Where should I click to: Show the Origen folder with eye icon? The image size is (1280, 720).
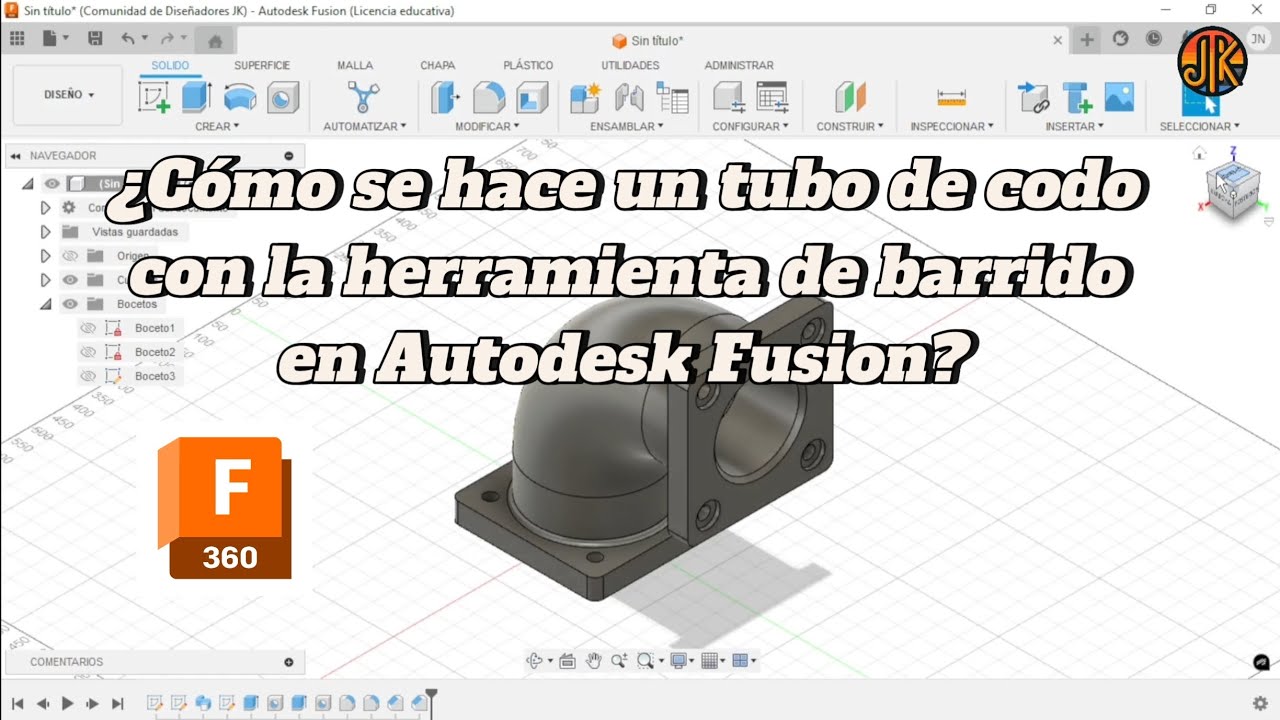click(70, 255)
